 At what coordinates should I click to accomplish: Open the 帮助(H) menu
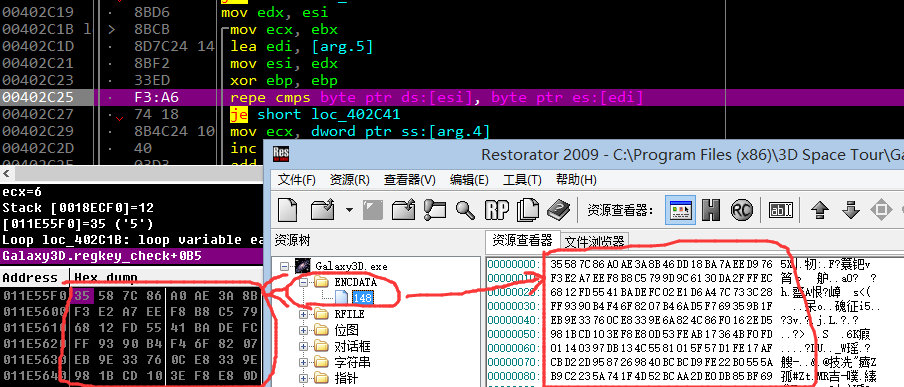click(576, 179)
